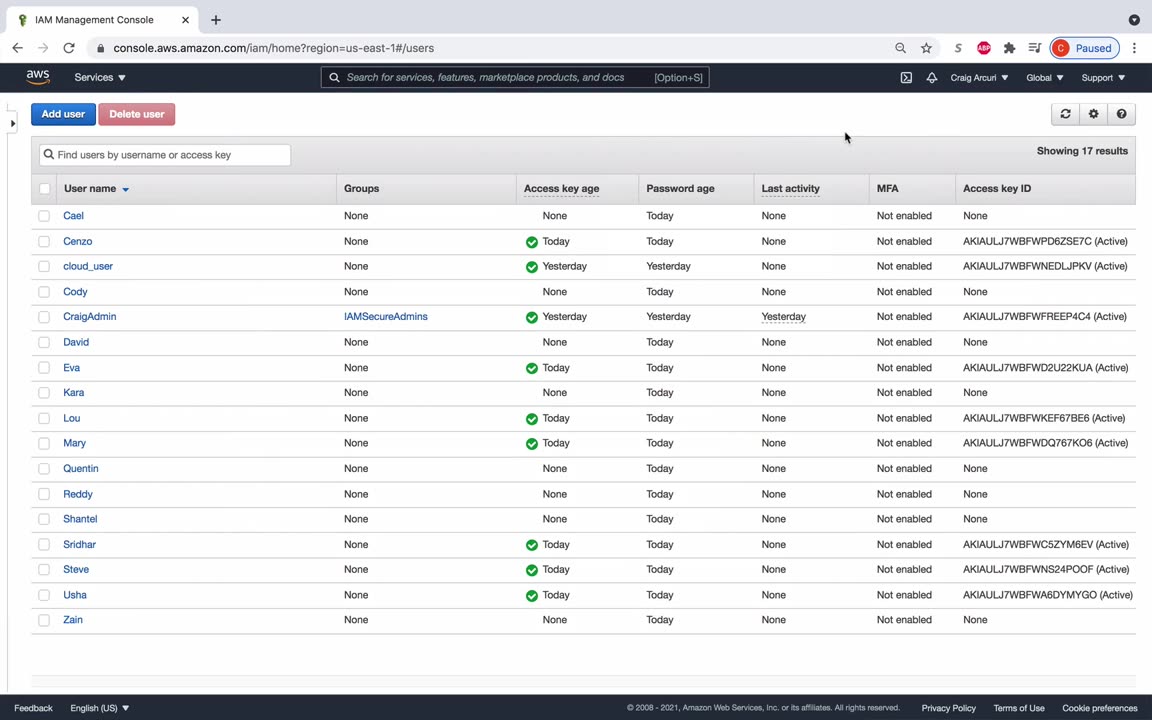Expand the collapsed left navigation panel
Image resolution: width=1152 pixels, height=720 pixels.
12,123
